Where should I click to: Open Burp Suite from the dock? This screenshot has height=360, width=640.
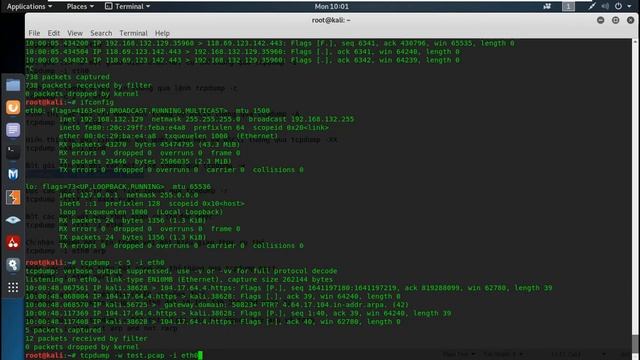click(x=13, y=197)
